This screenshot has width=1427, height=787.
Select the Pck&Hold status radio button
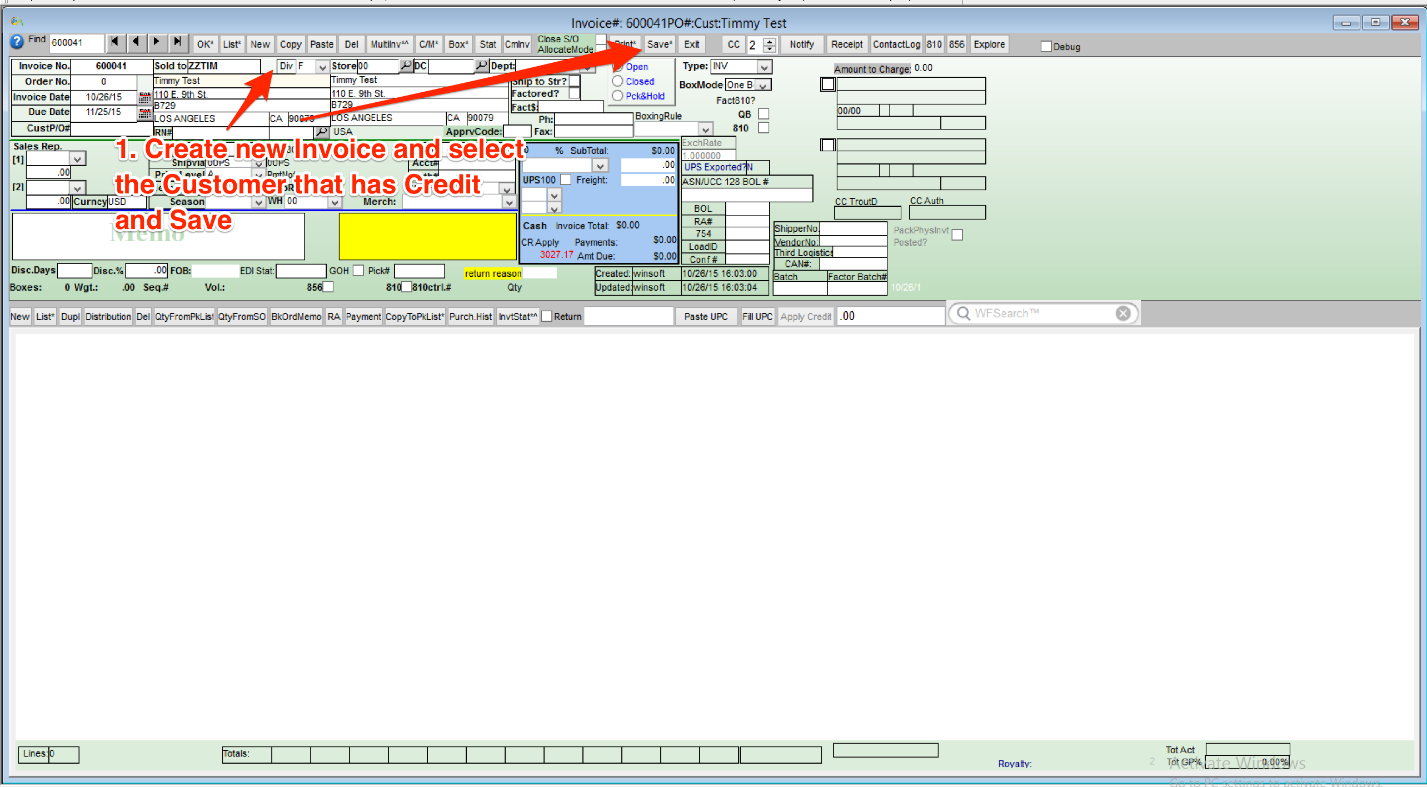[618, 95]
